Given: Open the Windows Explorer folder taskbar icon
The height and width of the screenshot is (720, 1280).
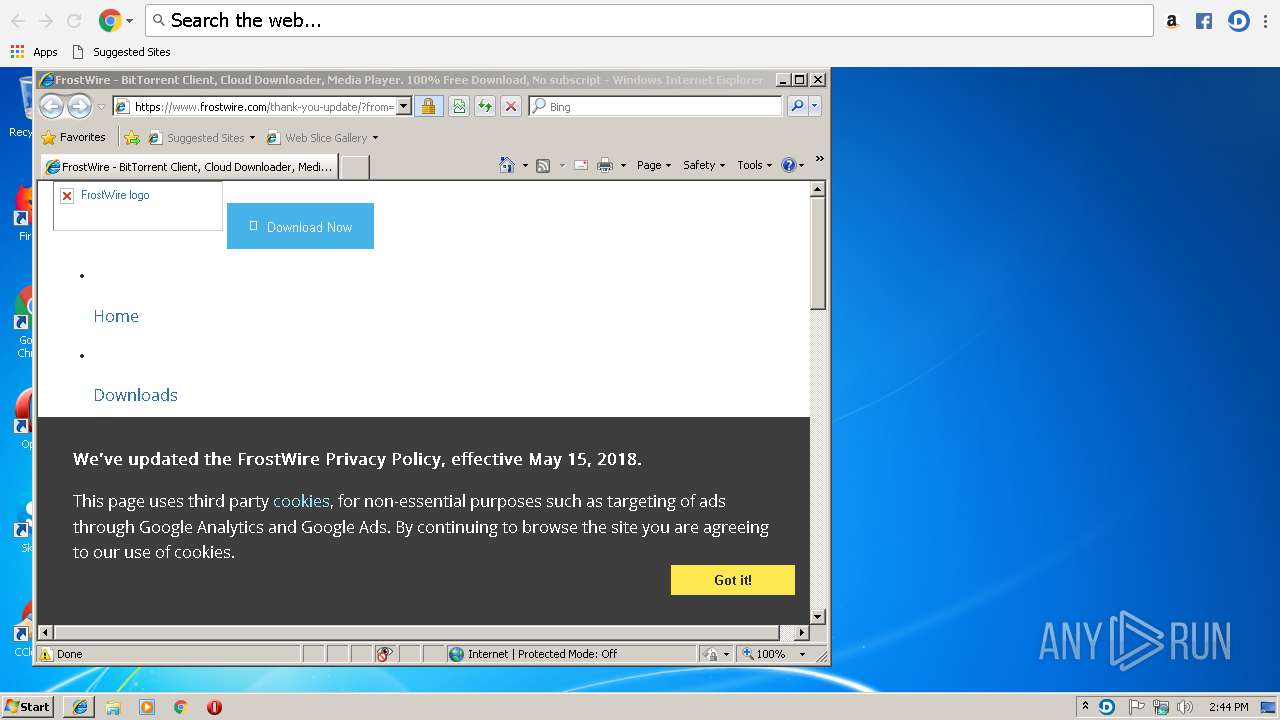Looking at the screenshot, I should pyautogui.click(x=113, y=707).
